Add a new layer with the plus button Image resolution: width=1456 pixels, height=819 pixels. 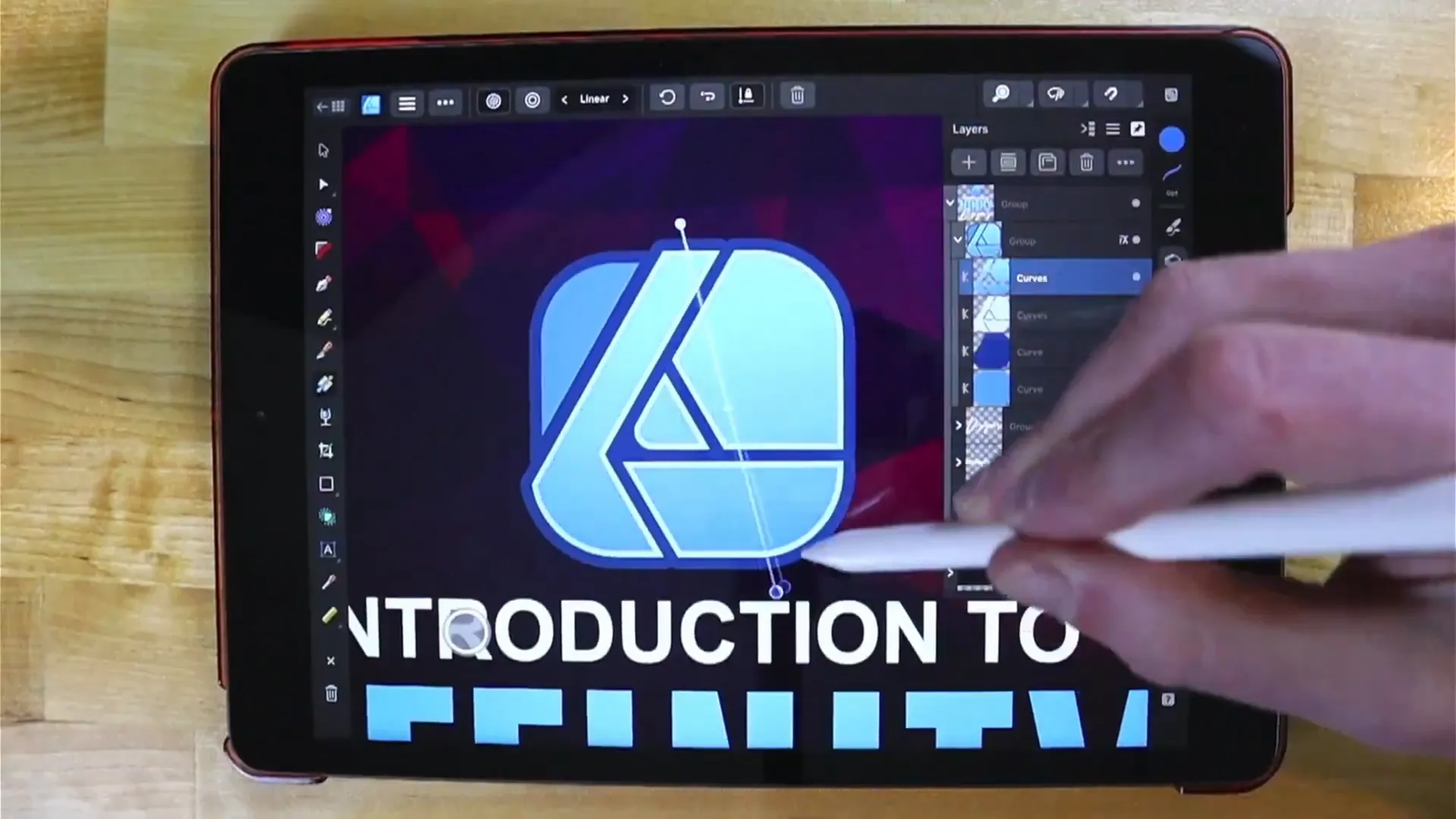pyautogui.click(x=968, y=162)
